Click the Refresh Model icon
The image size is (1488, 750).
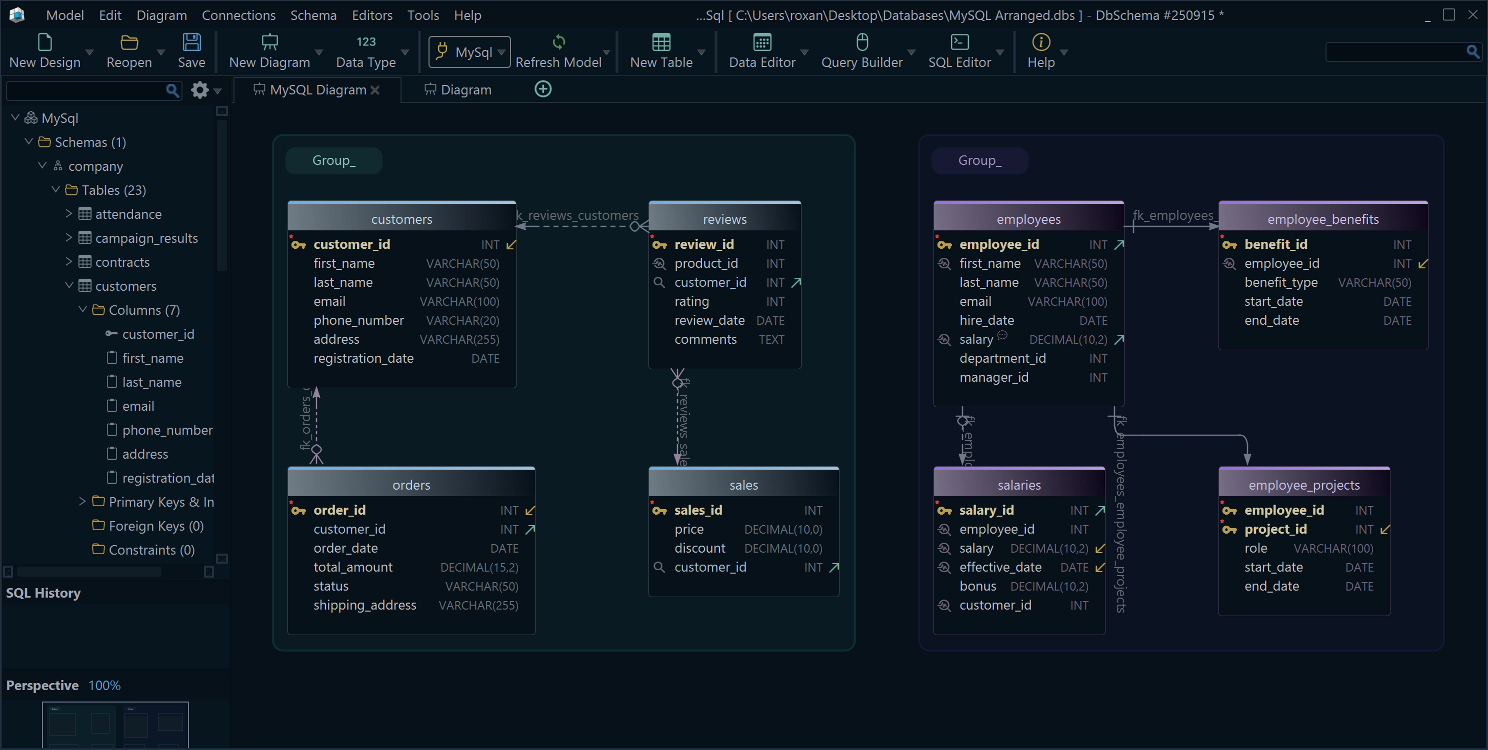(558, 43)
